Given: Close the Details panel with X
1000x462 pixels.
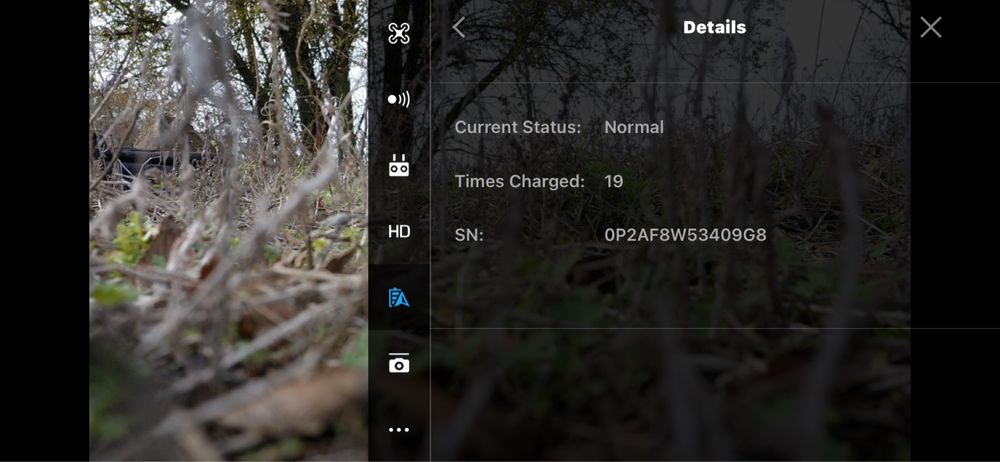Looking at the screenshot, I should point(930,27).
